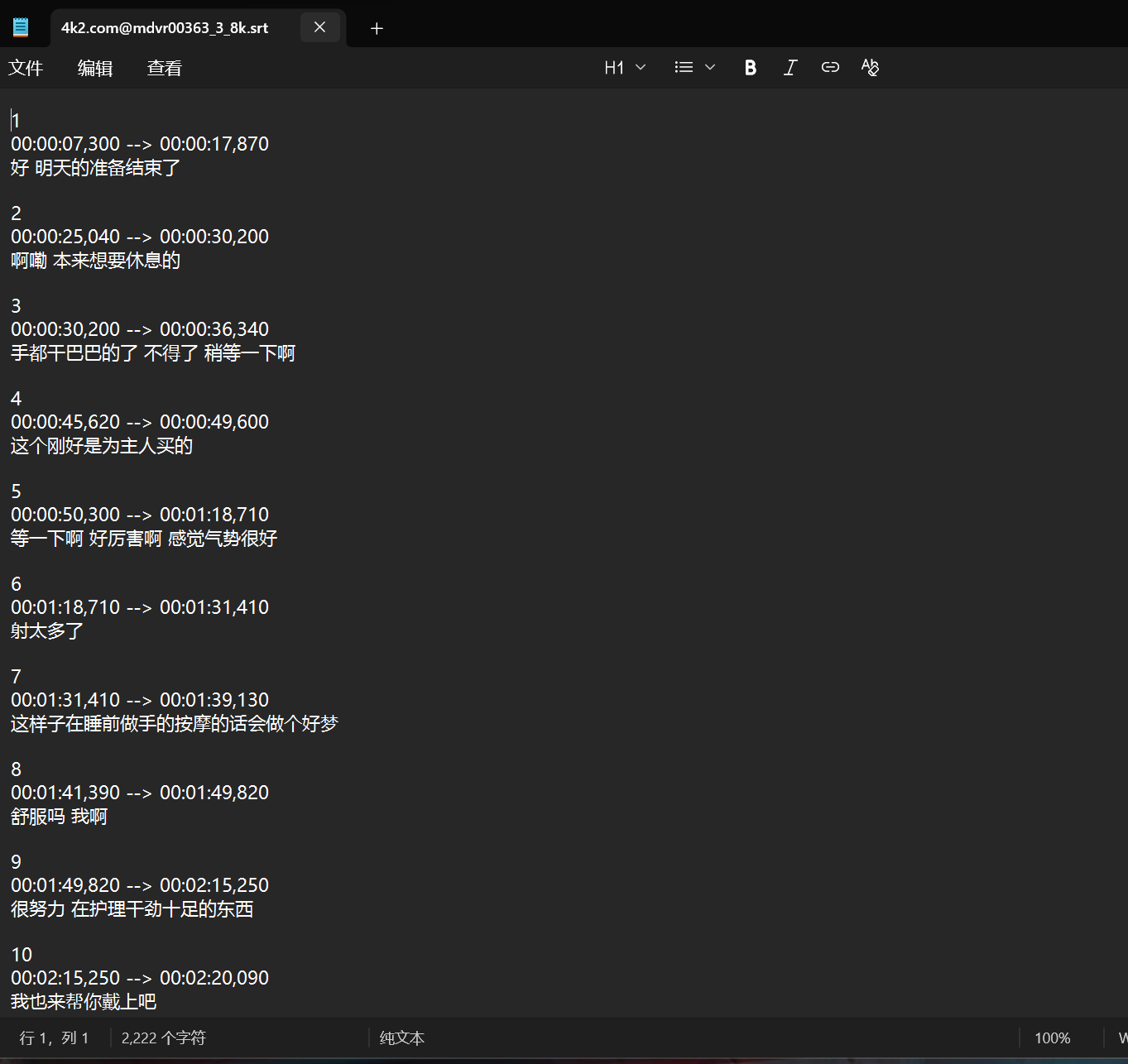Click the line ending with 感觉气势很好
Image resolution: width=1128 pixels, height=1064 pixels.
pos(144,539)
